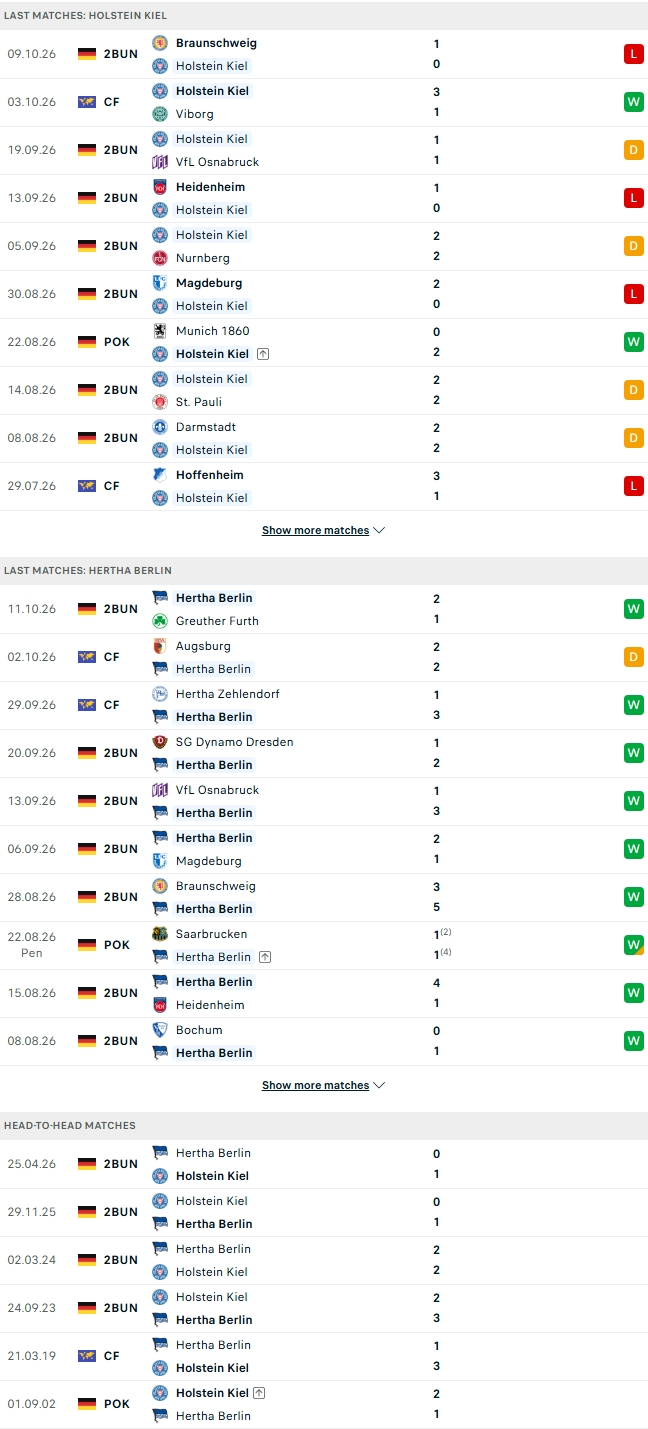The height and width of the screenshot is (1429, 648).
Task: Click the orange D badge for Augsburg match
Action: (634, 657)
